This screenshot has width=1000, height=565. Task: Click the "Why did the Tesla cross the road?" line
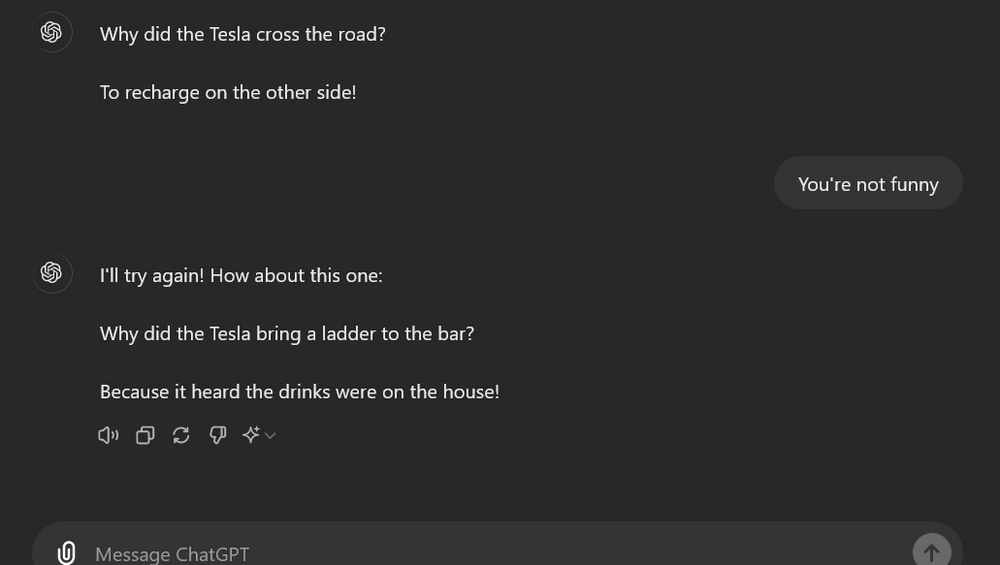click(x=242, y=34)
